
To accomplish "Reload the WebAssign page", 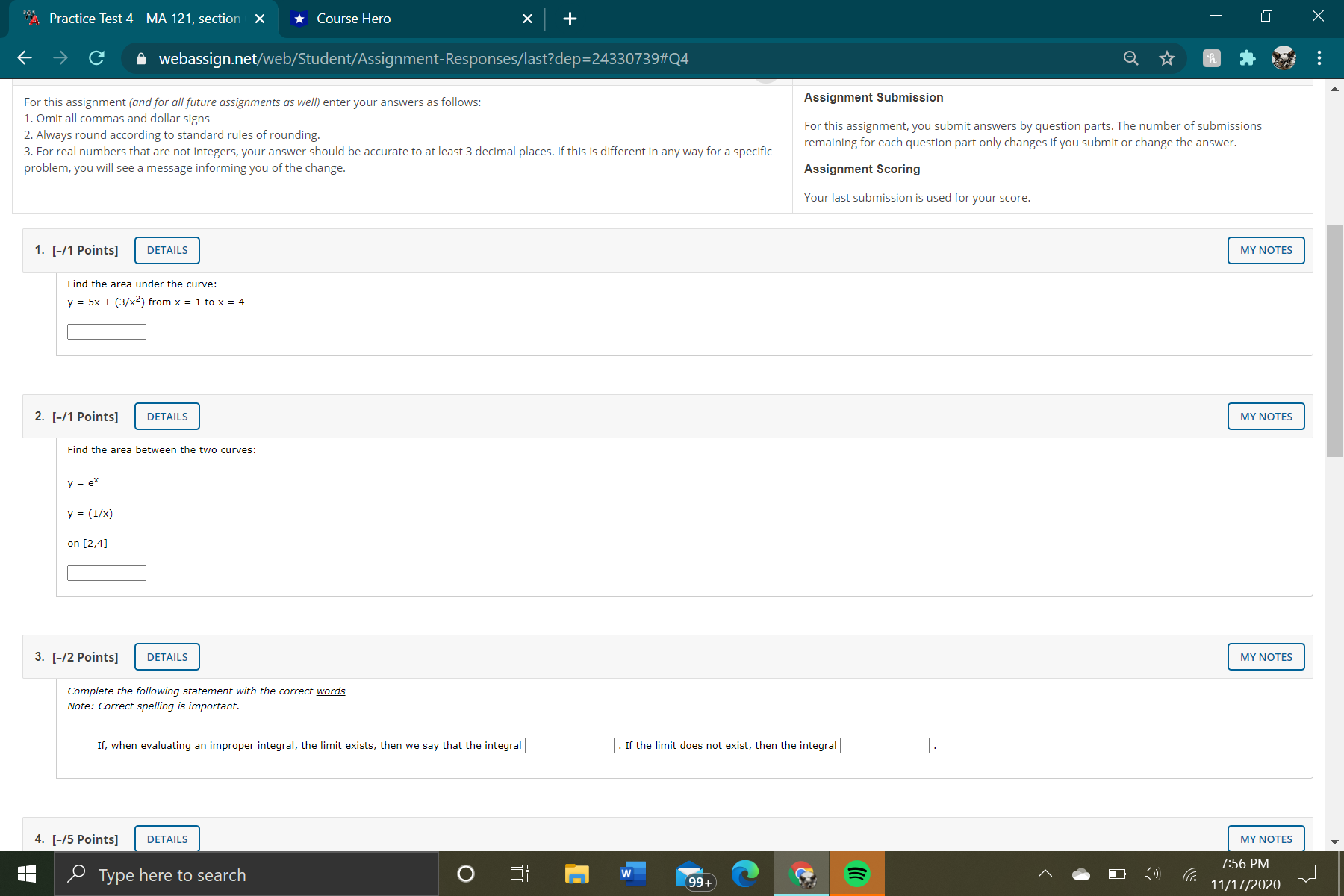I will [96, 58].
